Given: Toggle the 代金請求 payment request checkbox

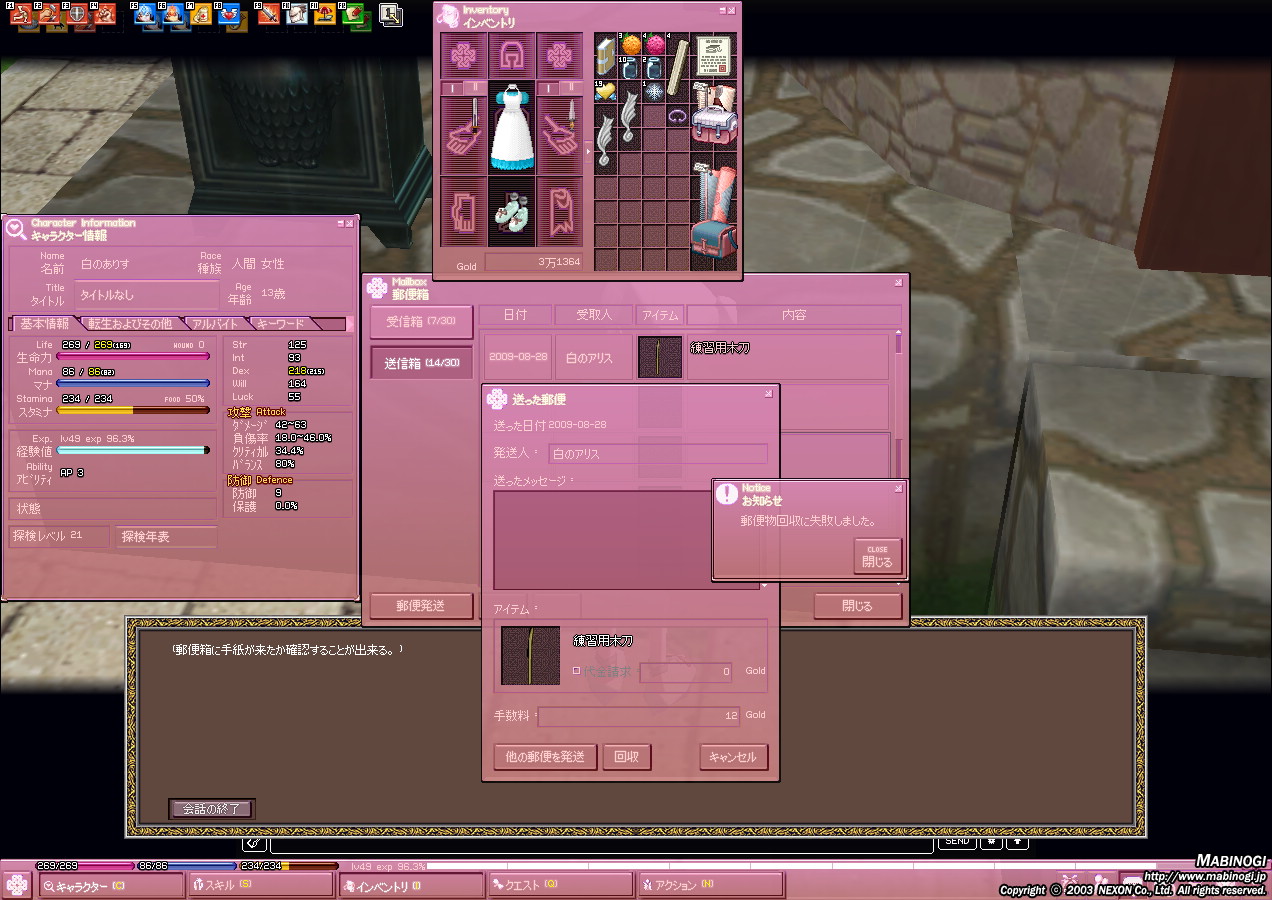Looking at the screenshot, I should click(576, 671).
